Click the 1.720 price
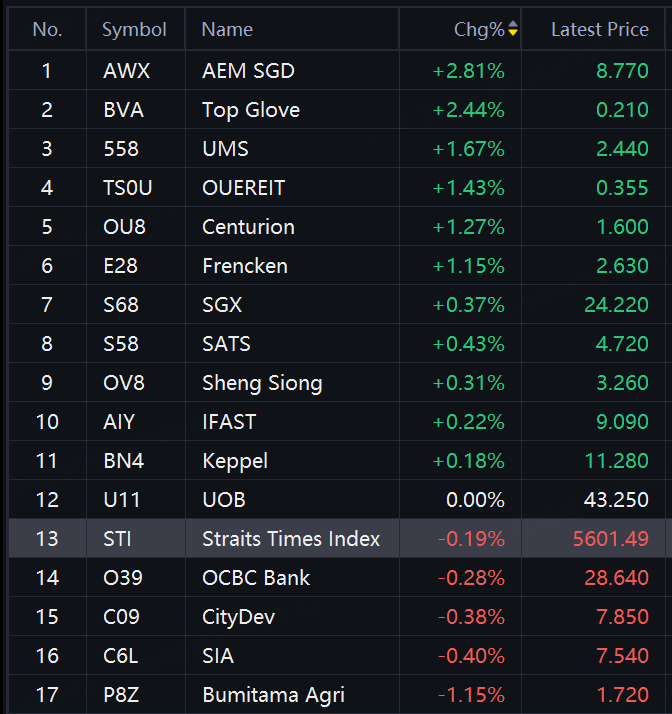The height and width of the screenshot is (714, 672). [622, 695]
